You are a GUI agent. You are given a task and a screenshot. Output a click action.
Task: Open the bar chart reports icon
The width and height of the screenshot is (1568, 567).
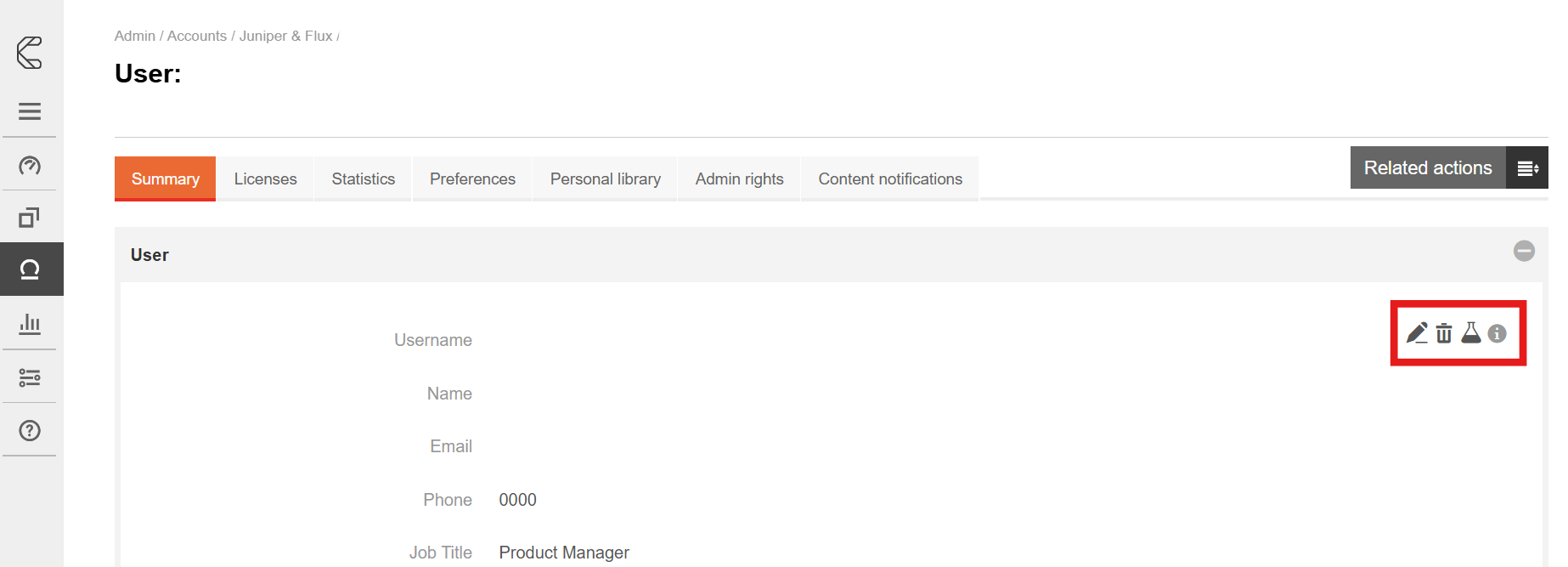[30, 324]
